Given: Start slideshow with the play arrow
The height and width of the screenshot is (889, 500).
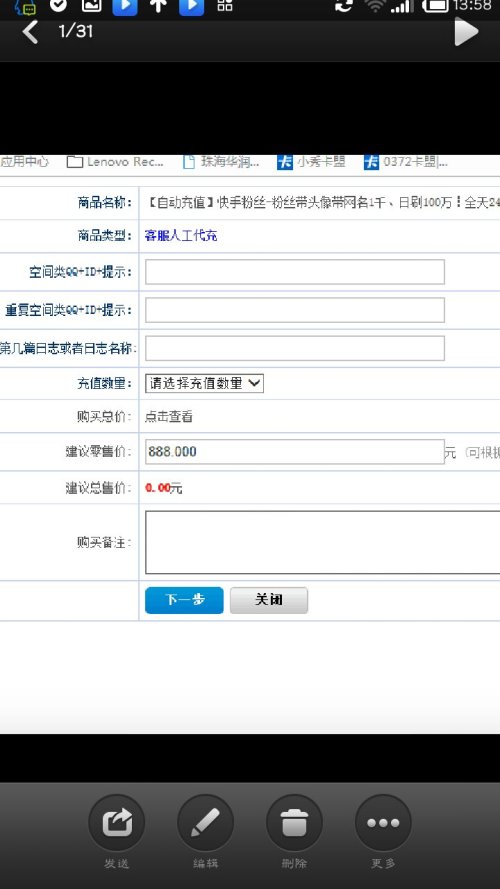Looking at the screenshot, I should pos(466,31).
